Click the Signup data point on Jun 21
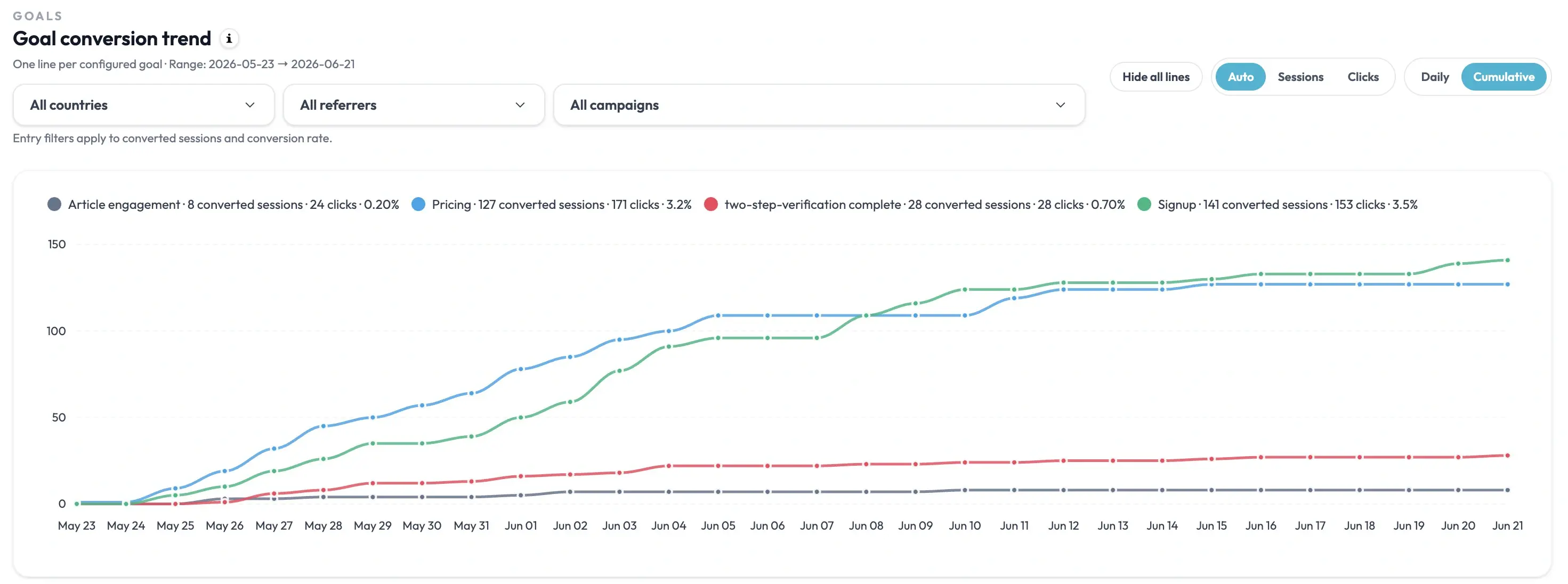 point(1507,261)
